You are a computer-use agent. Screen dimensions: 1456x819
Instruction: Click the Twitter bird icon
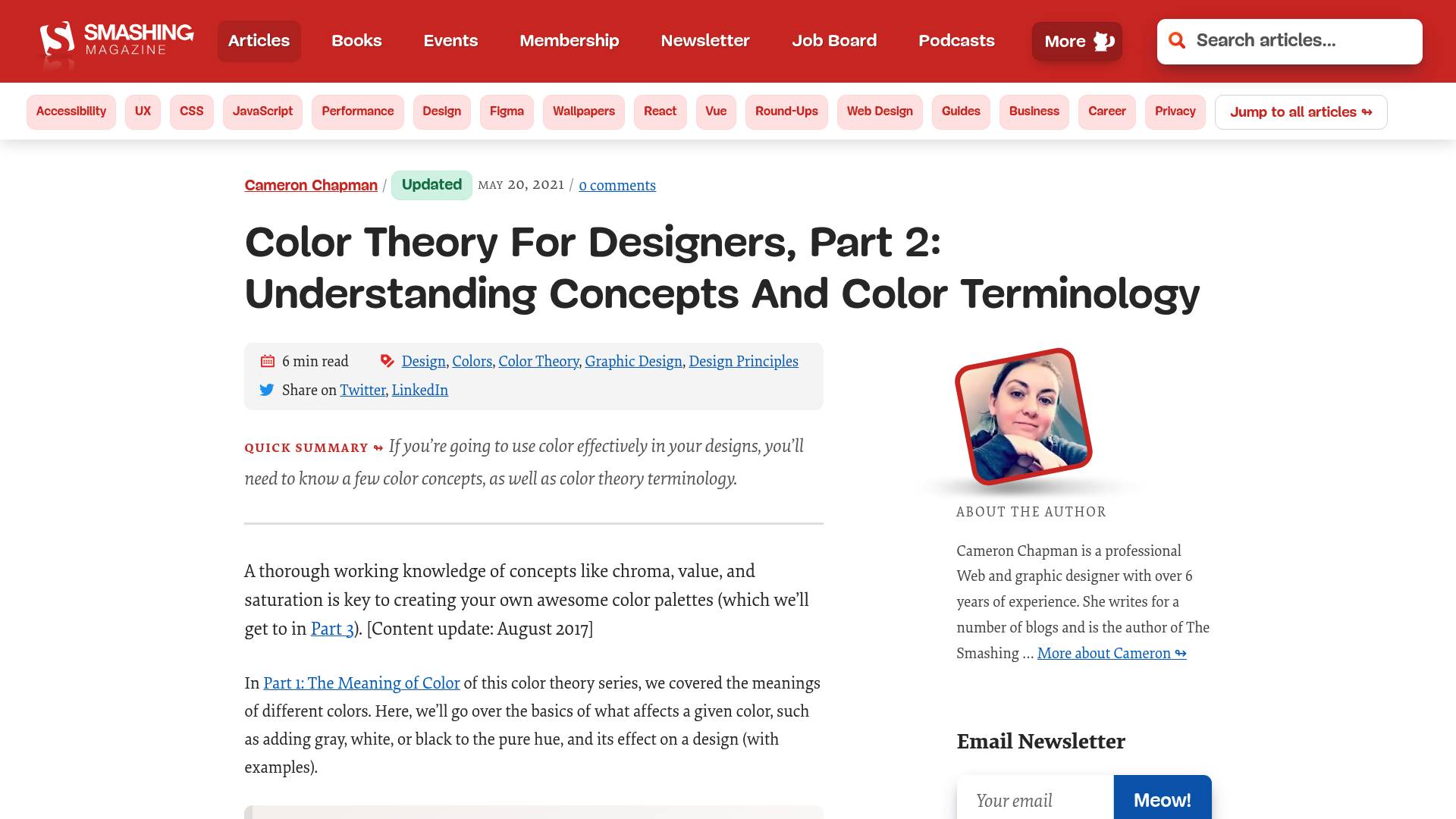267,390
